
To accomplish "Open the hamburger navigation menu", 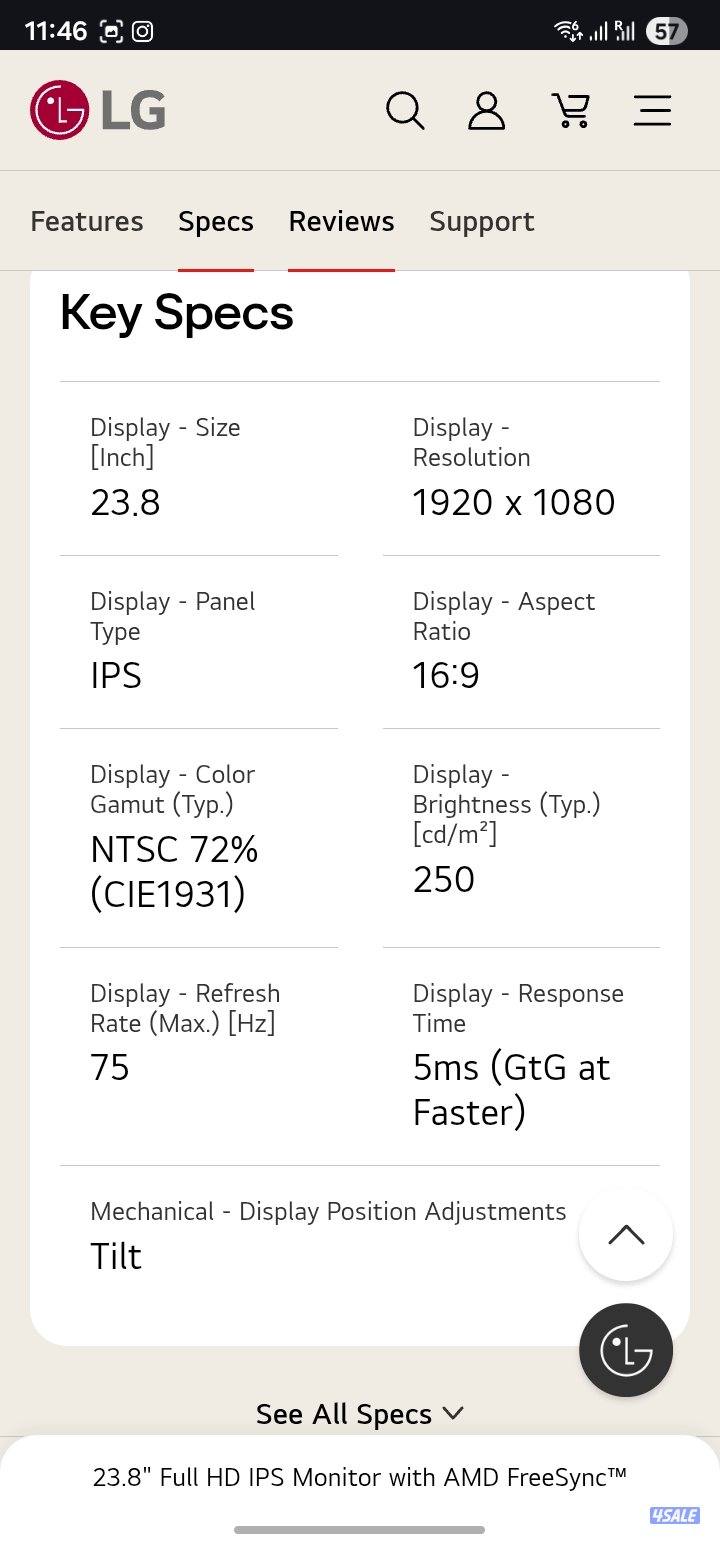I will tap(652, 111).
